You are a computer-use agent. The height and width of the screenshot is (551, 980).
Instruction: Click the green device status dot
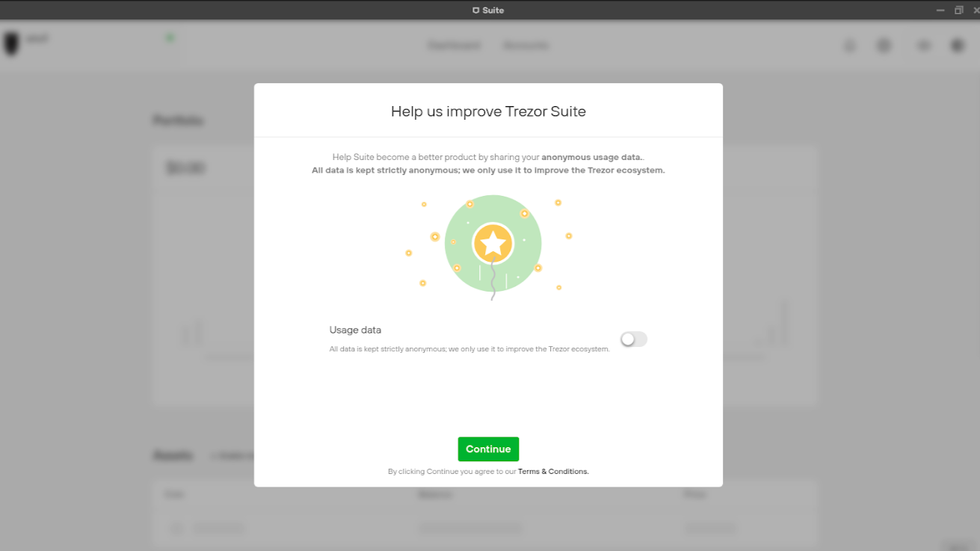(x=170, y=39)
